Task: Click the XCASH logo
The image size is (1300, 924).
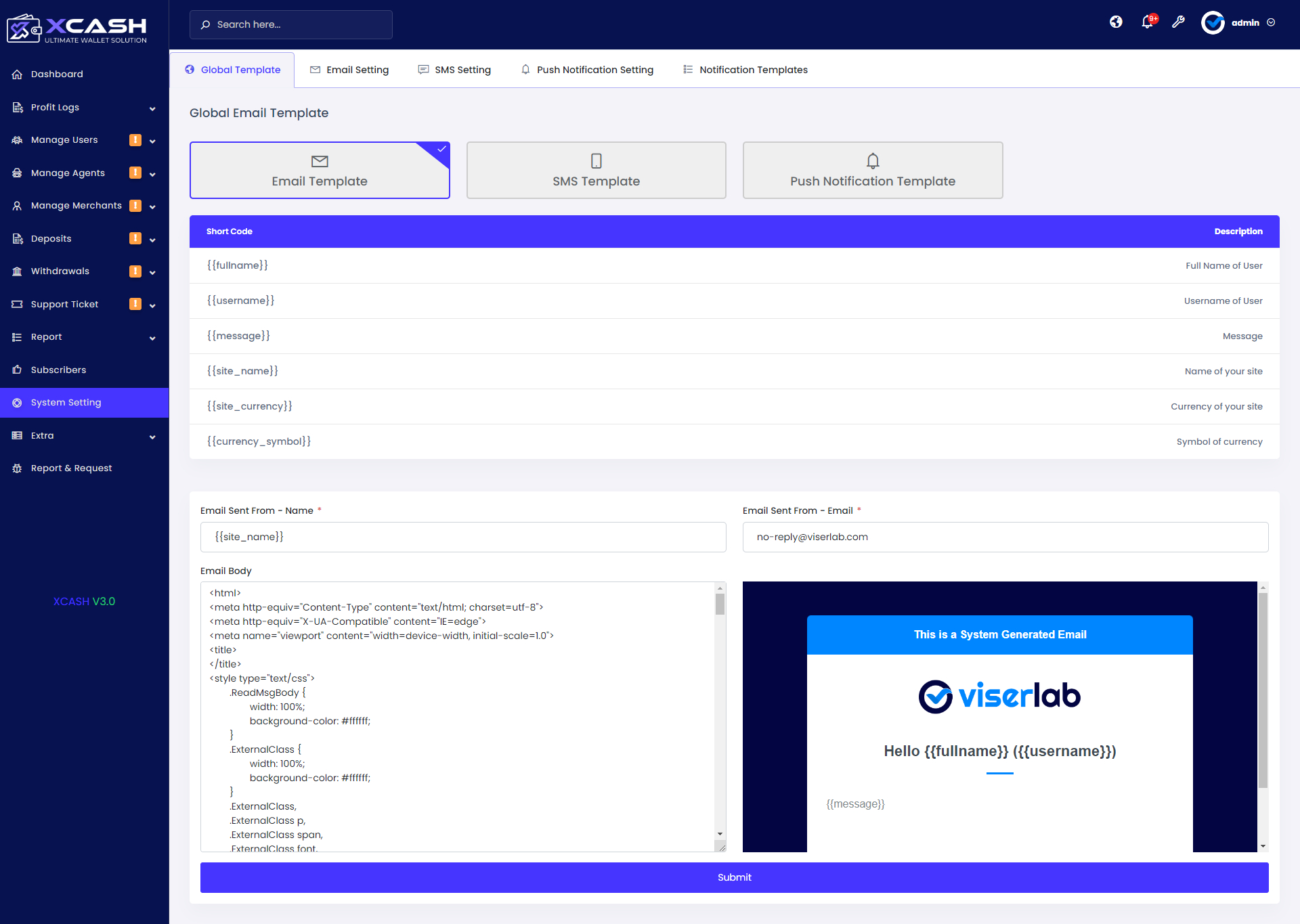Action: tap(77, 28)
